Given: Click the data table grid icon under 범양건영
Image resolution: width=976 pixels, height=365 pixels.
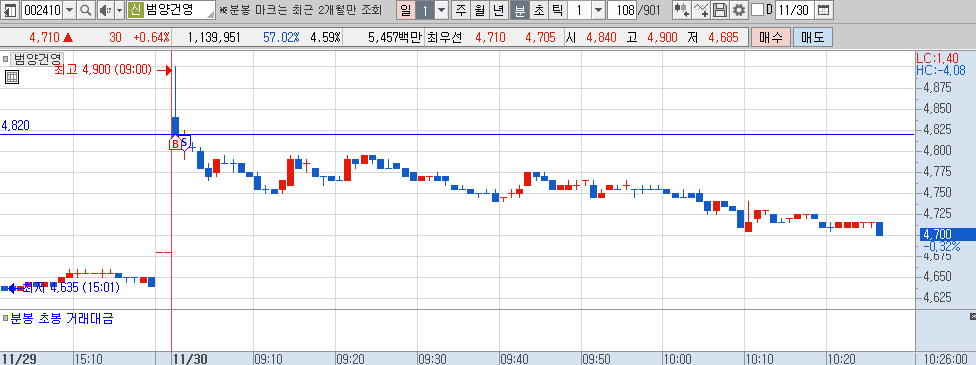Looking at the screenshot, I should coord(12,77).
